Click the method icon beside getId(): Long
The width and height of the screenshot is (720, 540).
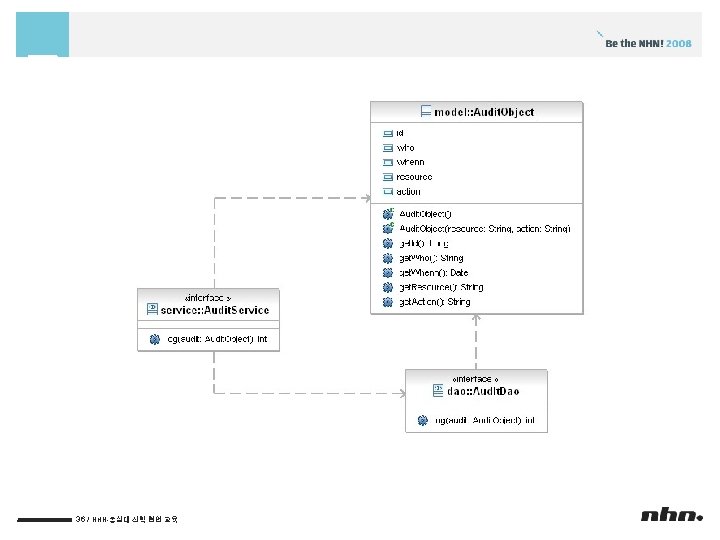tap(388, 243)
